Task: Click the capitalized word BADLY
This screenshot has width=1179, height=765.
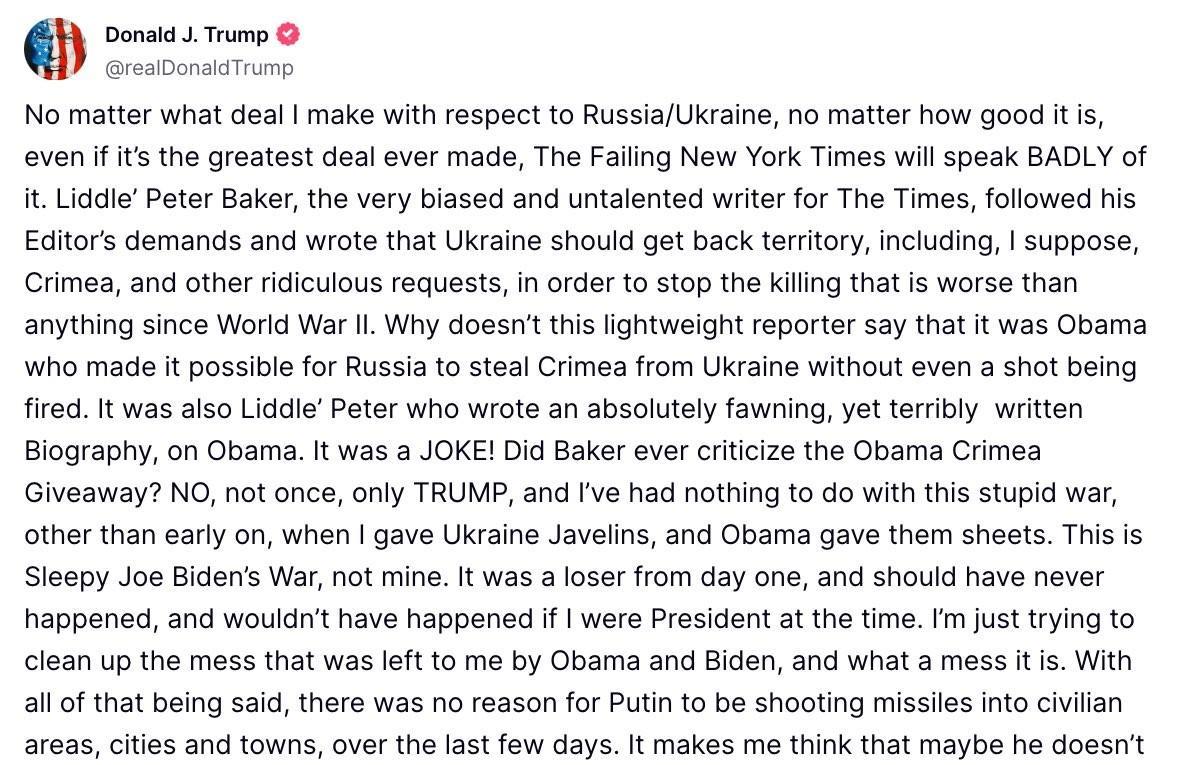Action: click(1069, 156)
